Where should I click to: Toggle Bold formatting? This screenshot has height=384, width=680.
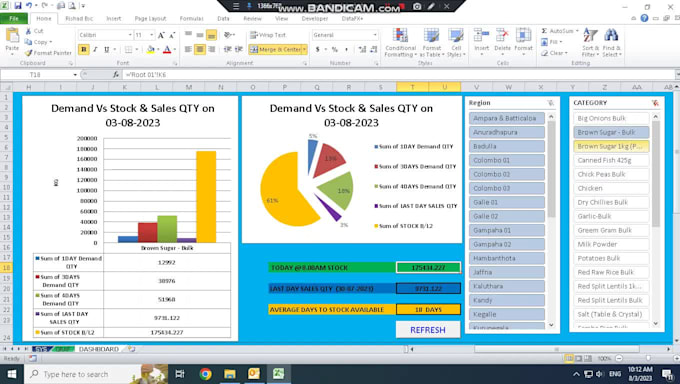84,49
